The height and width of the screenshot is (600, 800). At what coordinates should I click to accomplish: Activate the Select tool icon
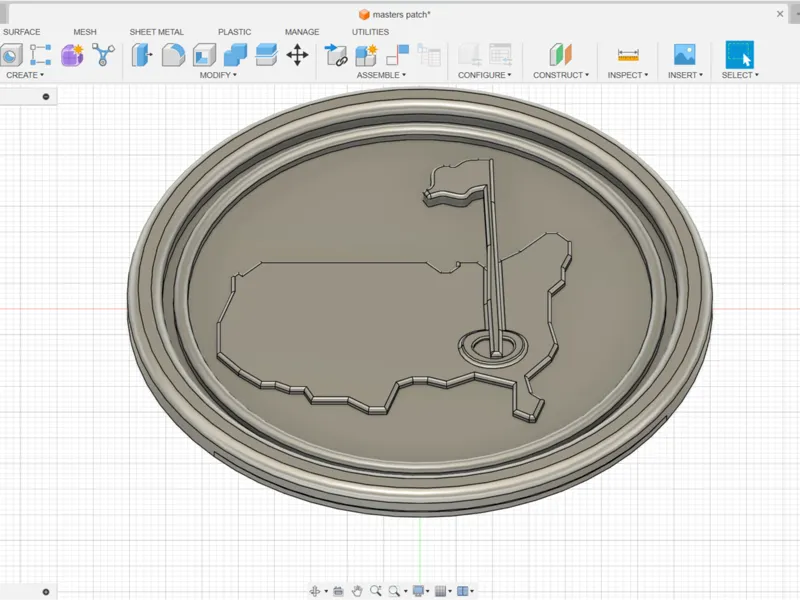[x=739, y=55]
